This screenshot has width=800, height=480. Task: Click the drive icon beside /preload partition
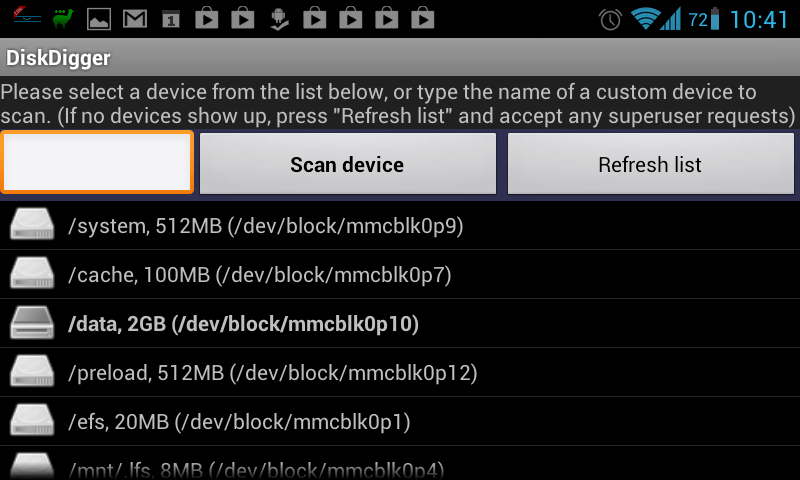click(32, 371)
